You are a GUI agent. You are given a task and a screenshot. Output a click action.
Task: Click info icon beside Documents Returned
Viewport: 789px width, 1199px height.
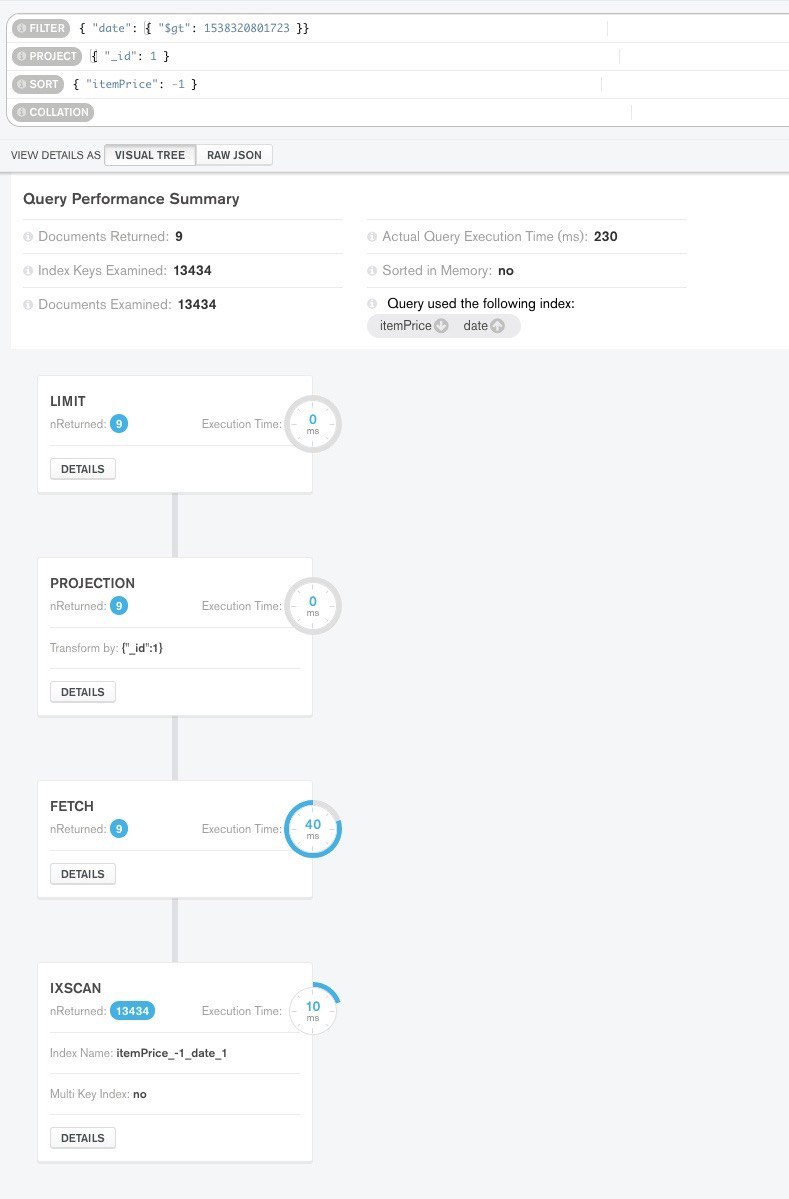coord(28,237)
